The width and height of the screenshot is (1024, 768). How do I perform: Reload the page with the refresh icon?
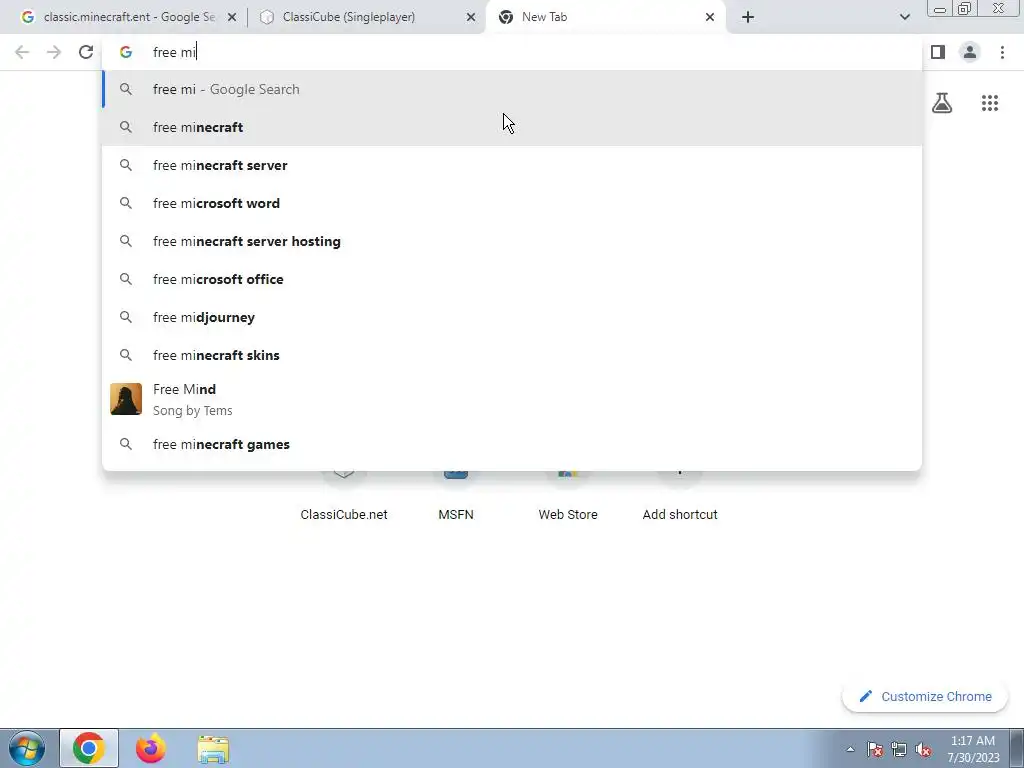click(x=86, y=52)
